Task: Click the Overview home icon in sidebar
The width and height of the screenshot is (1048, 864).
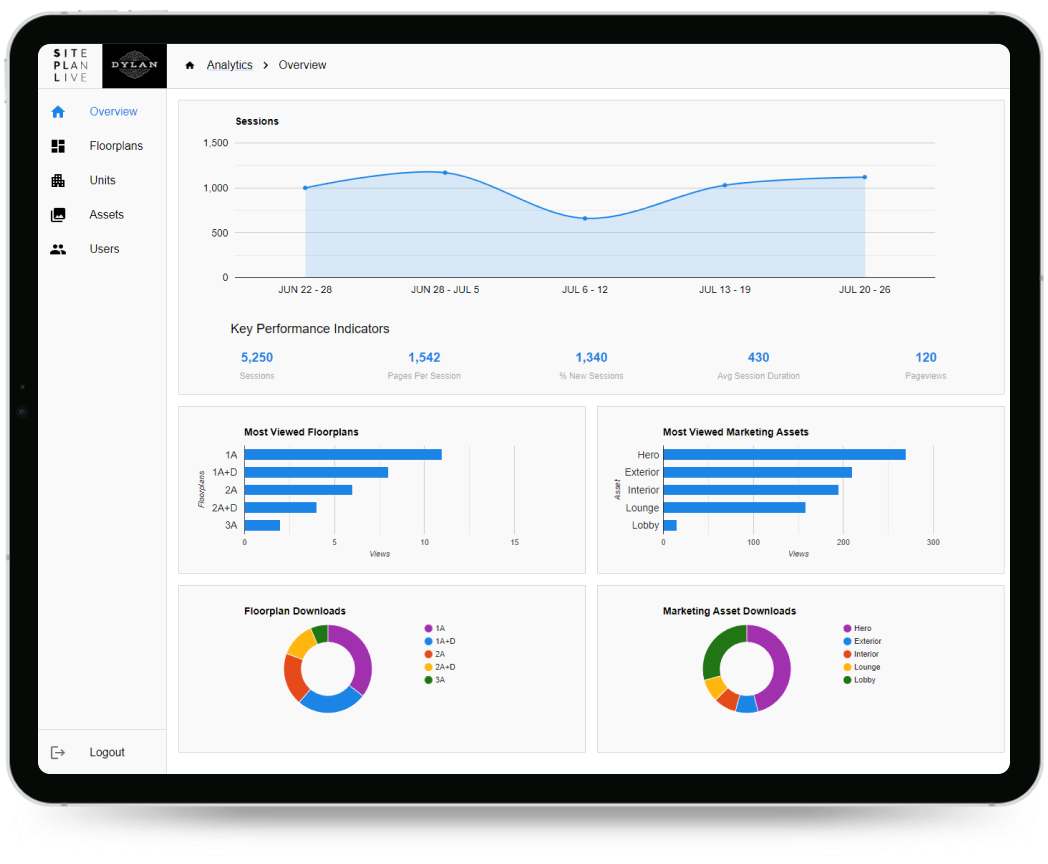Action: [x=58, y=112]
